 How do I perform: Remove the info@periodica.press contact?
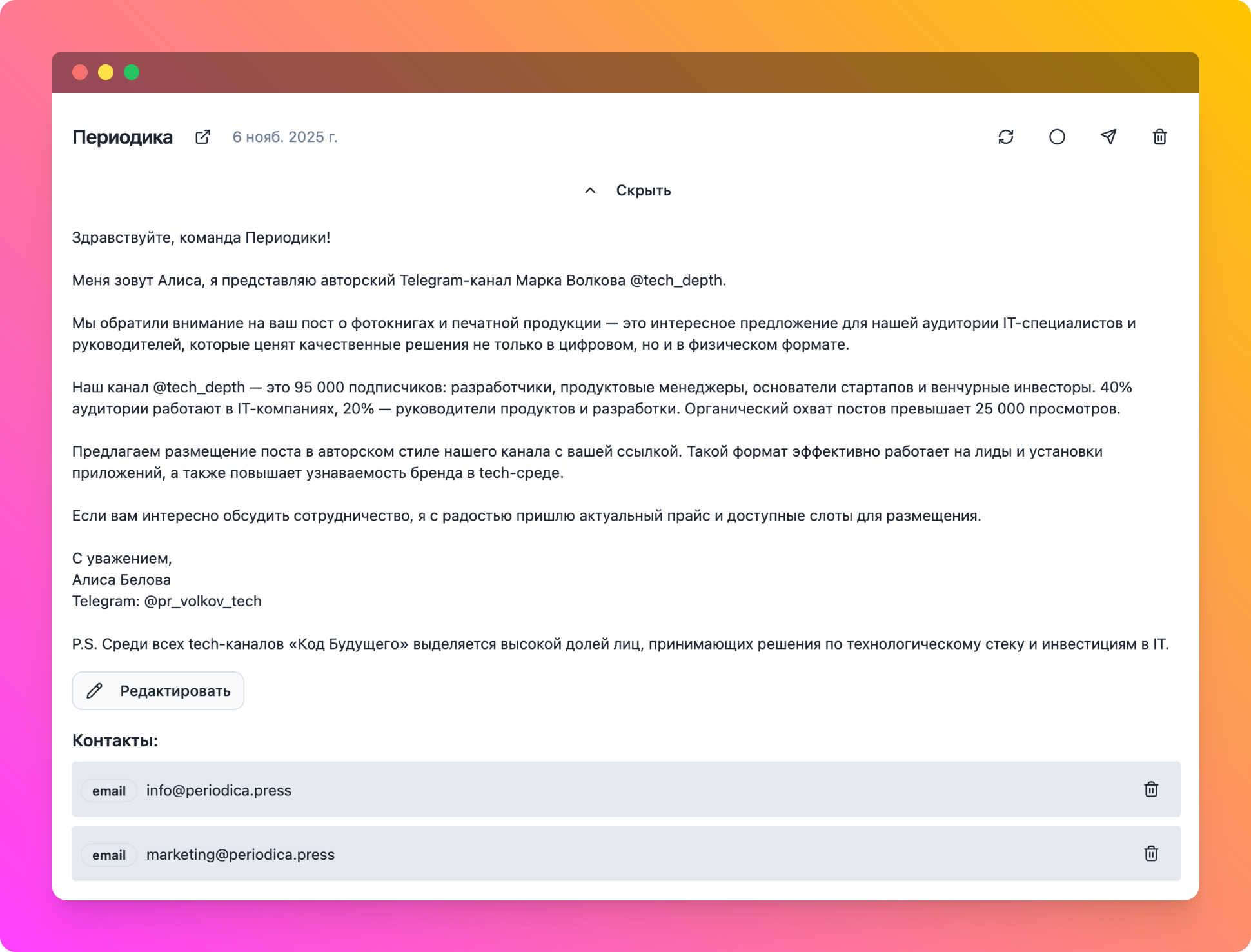(1151, 789)
